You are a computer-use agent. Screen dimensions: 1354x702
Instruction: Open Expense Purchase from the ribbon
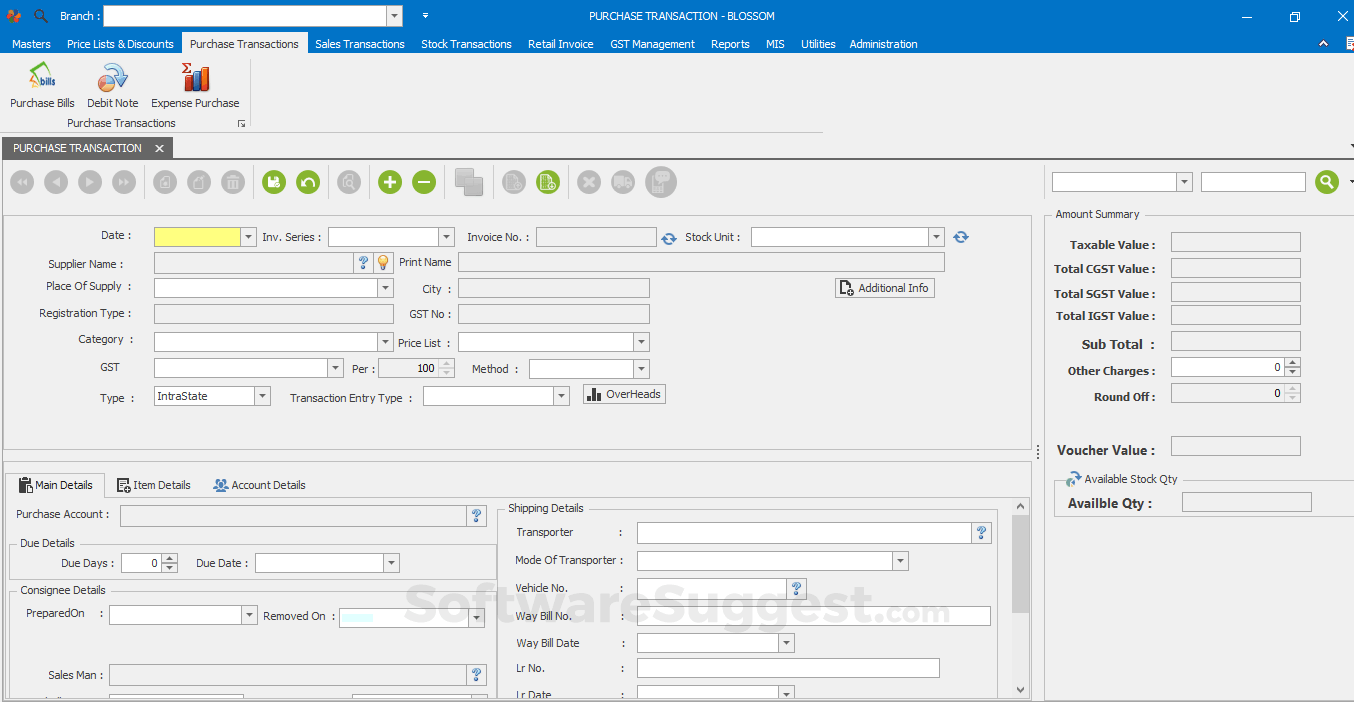[x=195, y=86]
